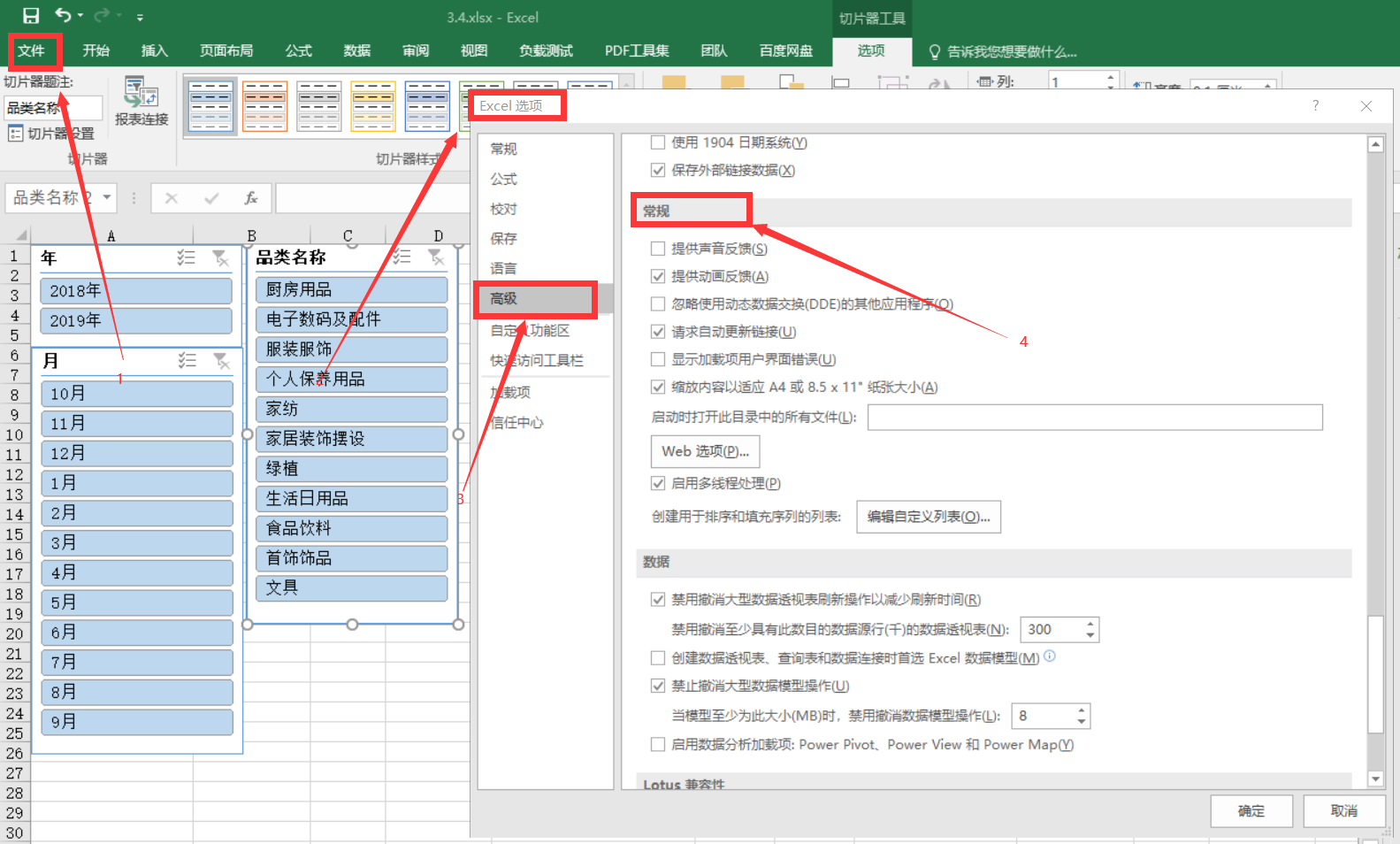The height and width of the screenshot is (844, 1400).
Task: Clear filter icon on 年 slicer
Action: pyautogui.click(x=220, y=257)
